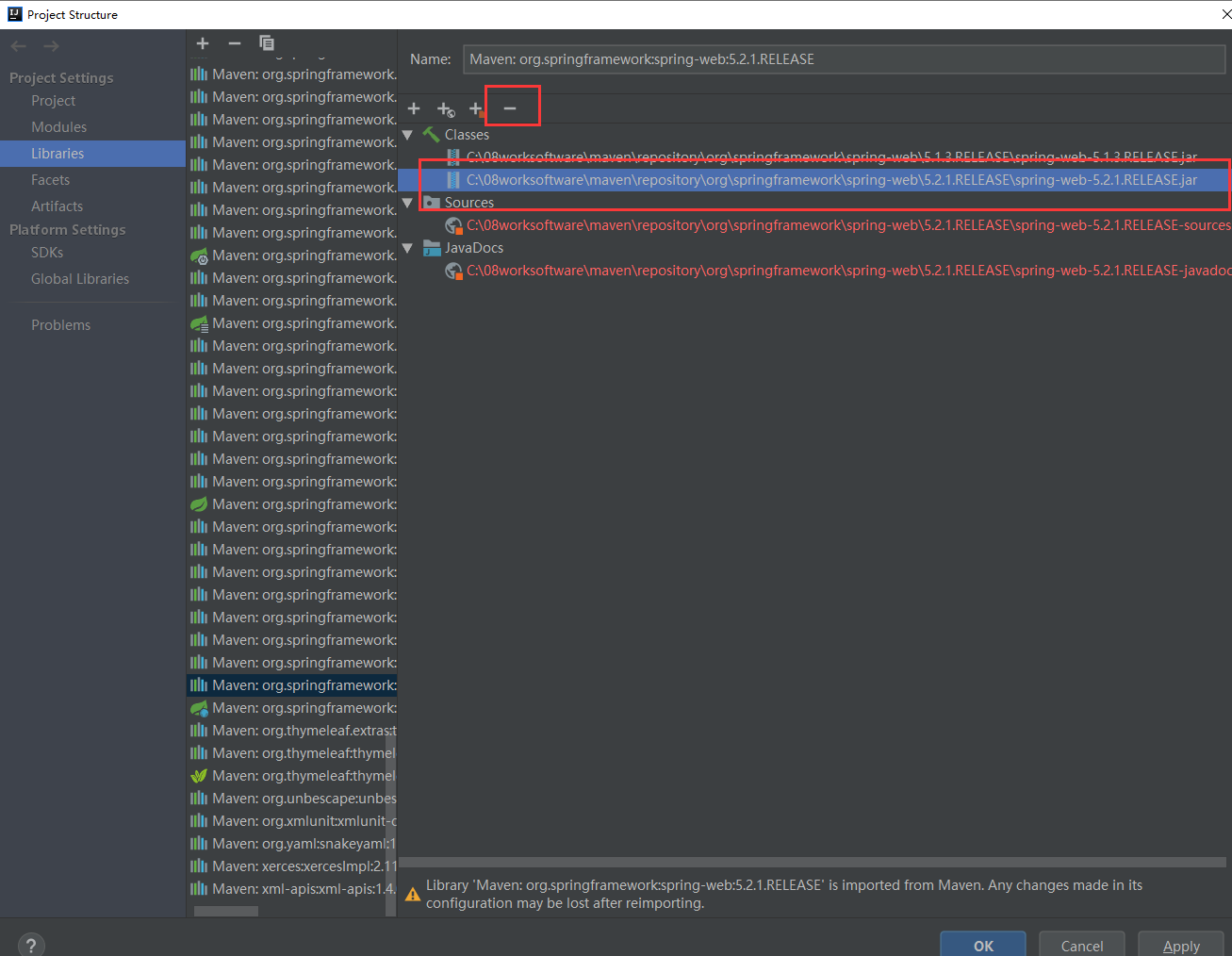Select Maven: xml-apis:xml-apis library
1232x956 pixels.
coord(292,889)
